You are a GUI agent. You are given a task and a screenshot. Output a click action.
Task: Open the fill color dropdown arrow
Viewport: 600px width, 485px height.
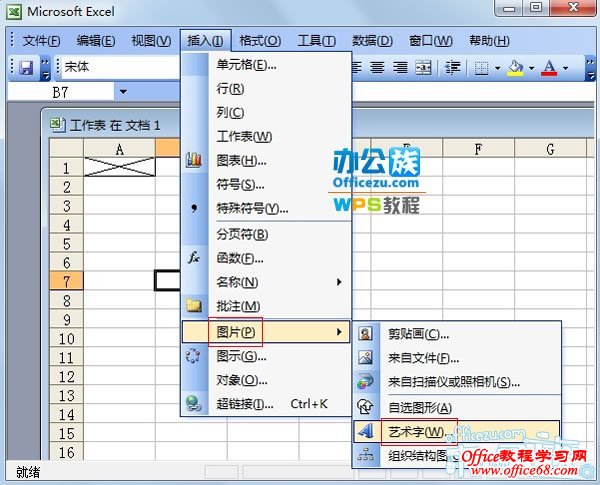click(532, 68)
